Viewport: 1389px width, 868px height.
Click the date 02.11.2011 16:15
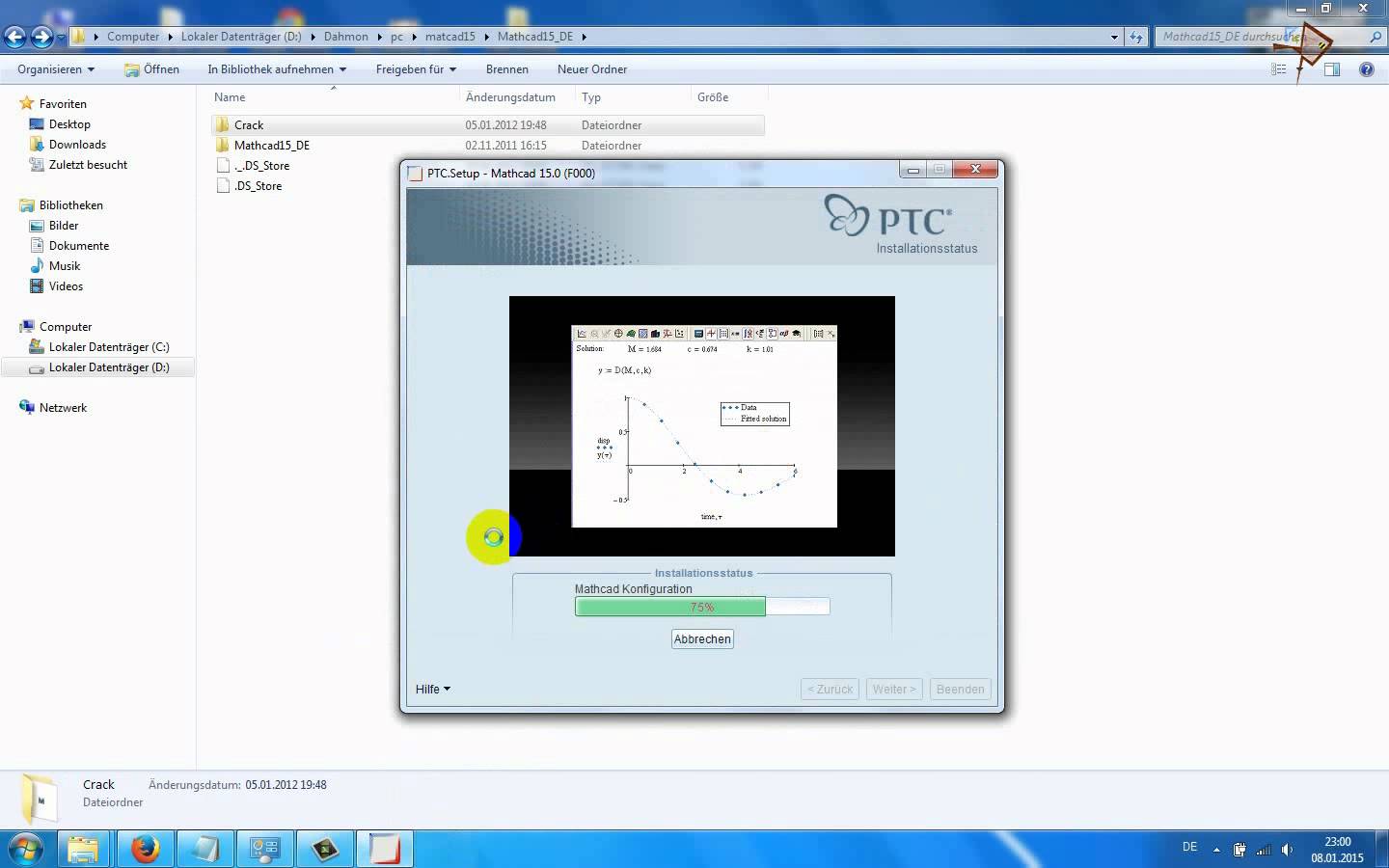point(505,146)
